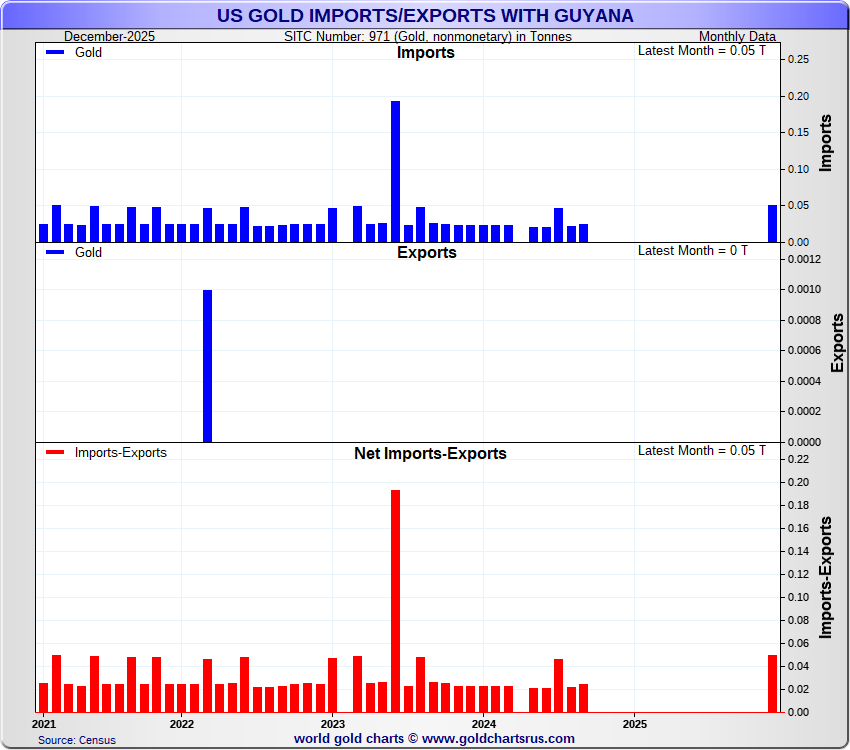Screen dimensions: 850x750
Task: Click the tallest blue Imports bar in mid-2023
Action: tap(395, 171)
